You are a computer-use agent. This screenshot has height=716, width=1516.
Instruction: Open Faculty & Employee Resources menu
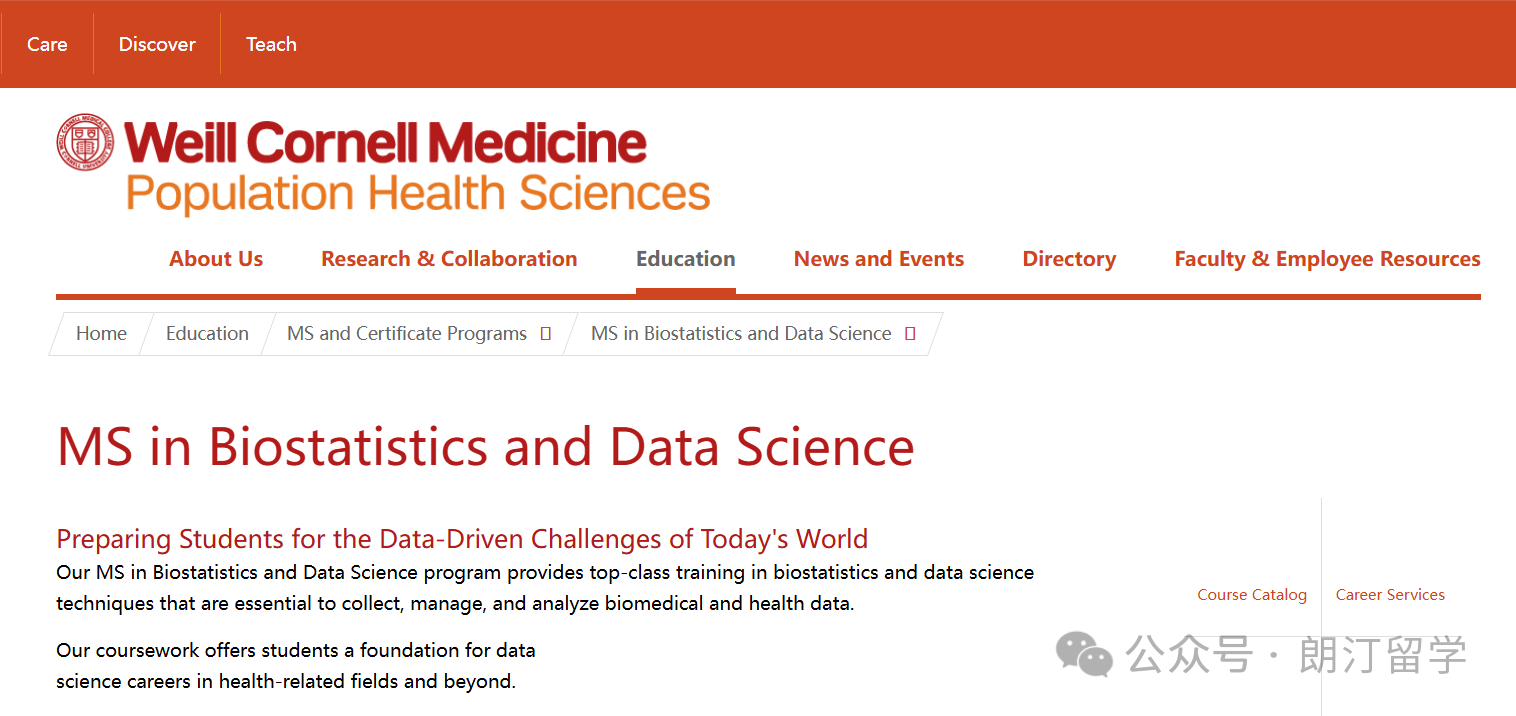coord(1327,259)
